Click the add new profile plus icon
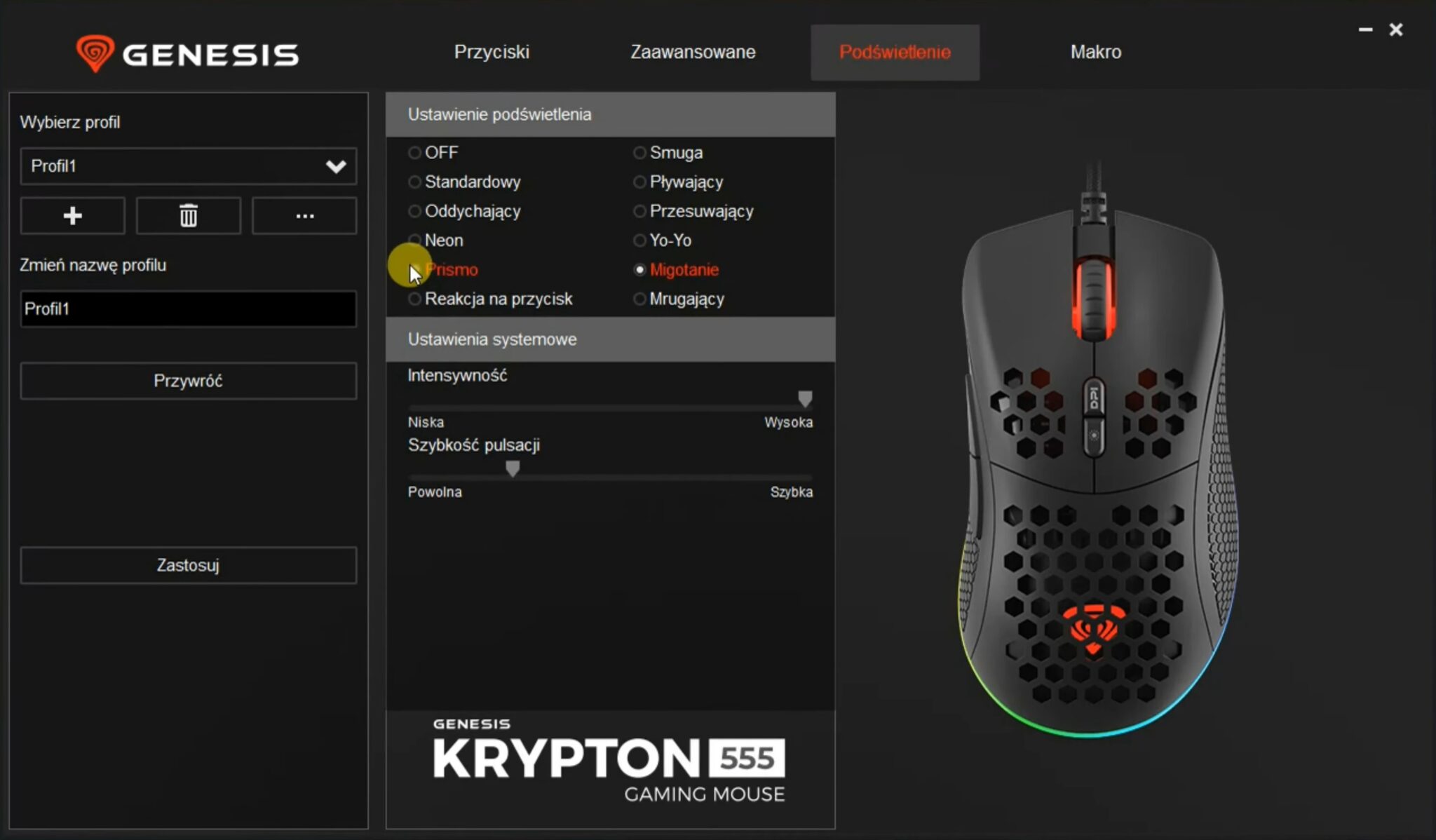This screenshot has width=1436, height=840. point(72,215)
